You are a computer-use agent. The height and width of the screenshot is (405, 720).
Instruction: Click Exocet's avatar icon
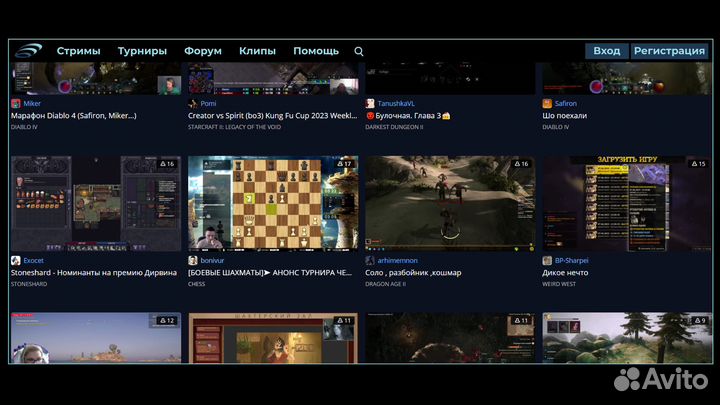pyautogui.click(x=16, y=260)
